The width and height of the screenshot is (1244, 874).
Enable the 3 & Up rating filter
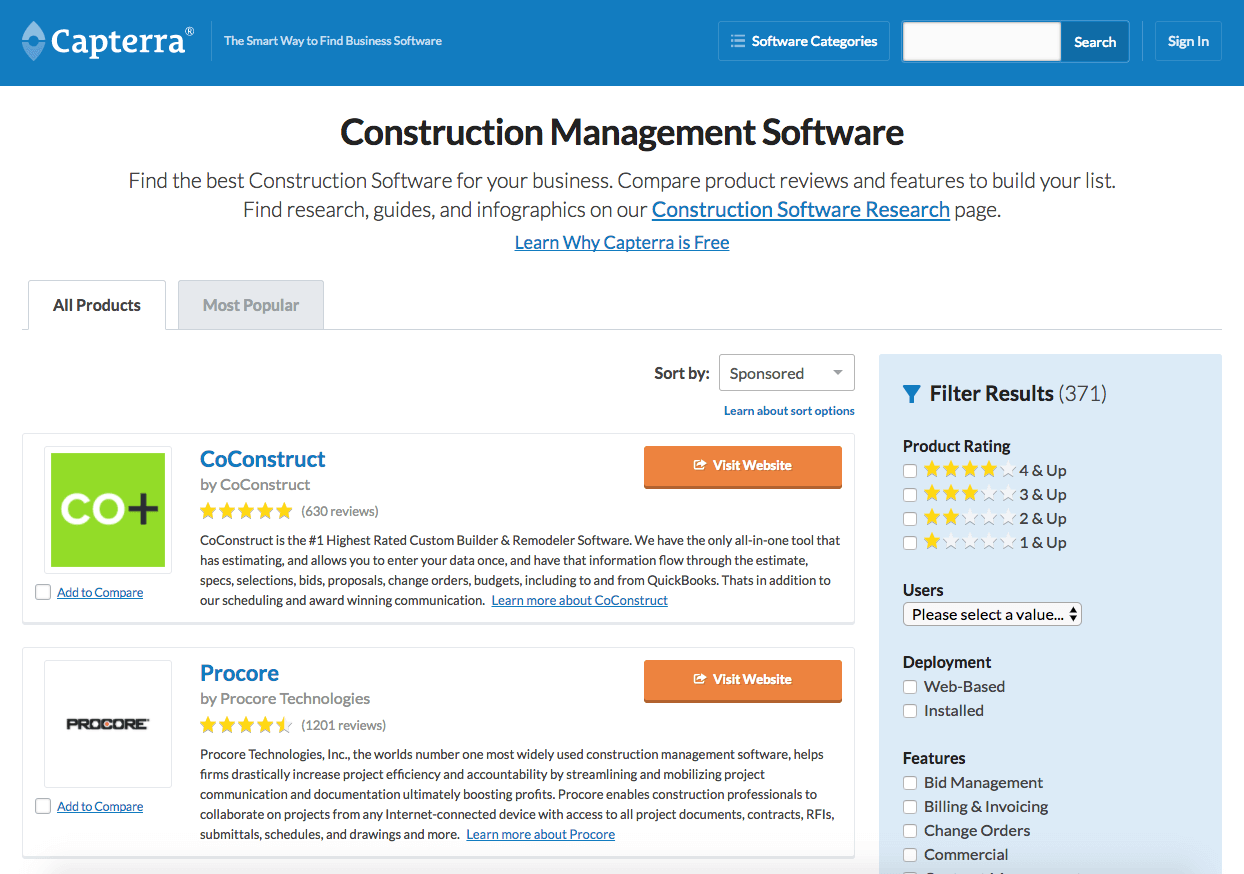(x=910, y=494)
